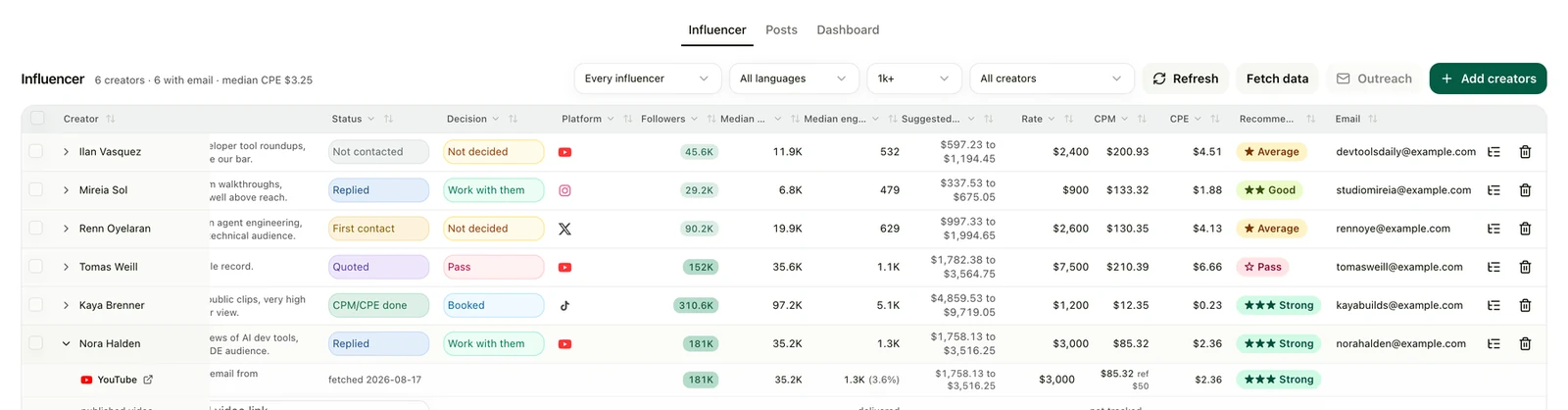Sort by Rate column sort icon

1068,119
